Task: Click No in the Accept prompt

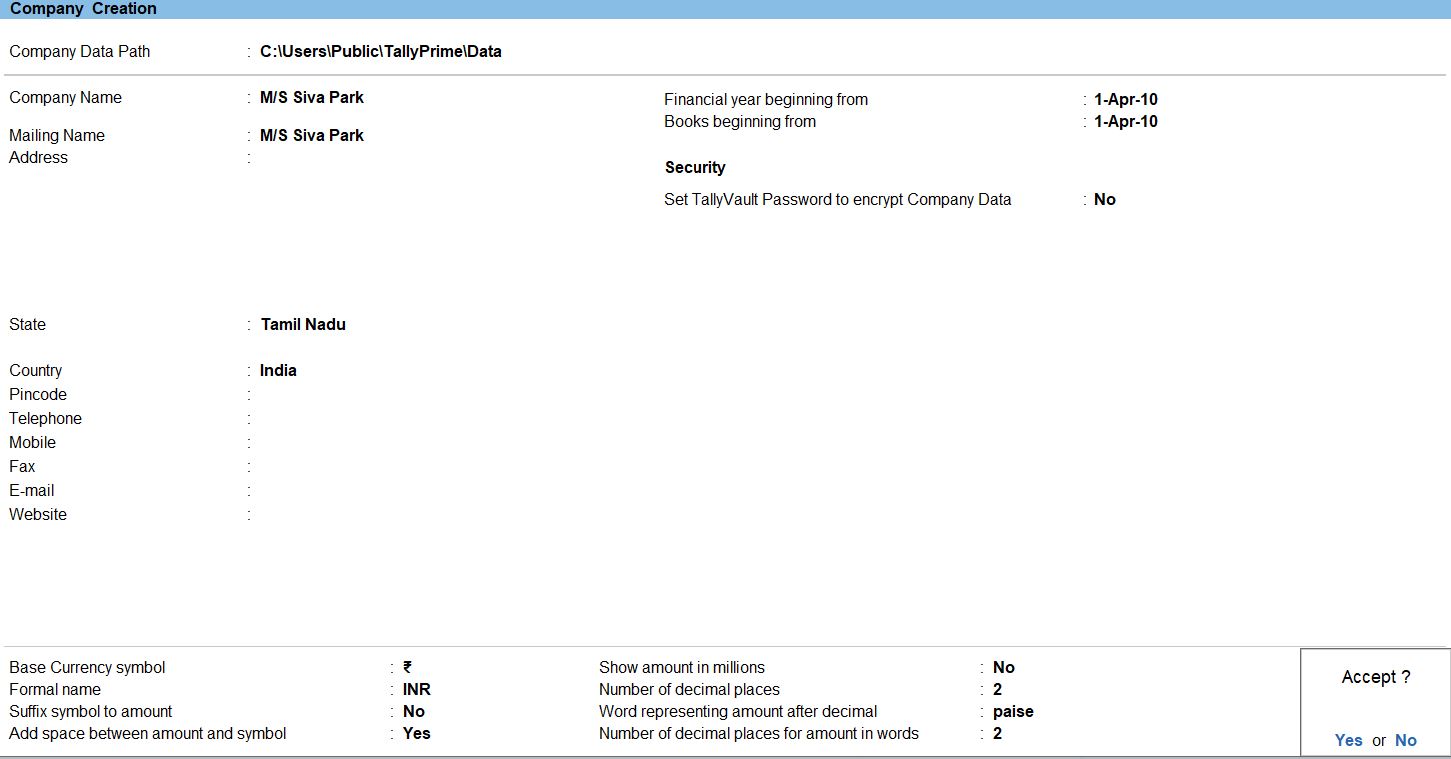Action: tap(1405, 740)
